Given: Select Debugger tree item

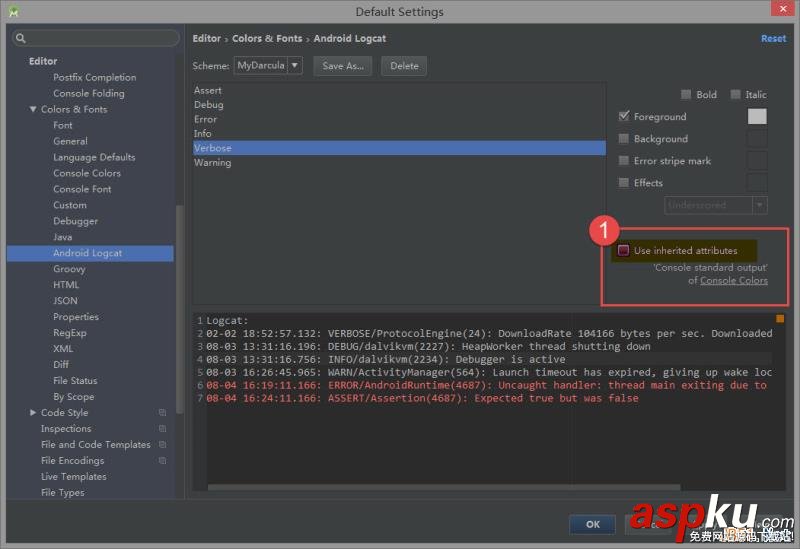Looking at the screenshot, I should point(76,221).
